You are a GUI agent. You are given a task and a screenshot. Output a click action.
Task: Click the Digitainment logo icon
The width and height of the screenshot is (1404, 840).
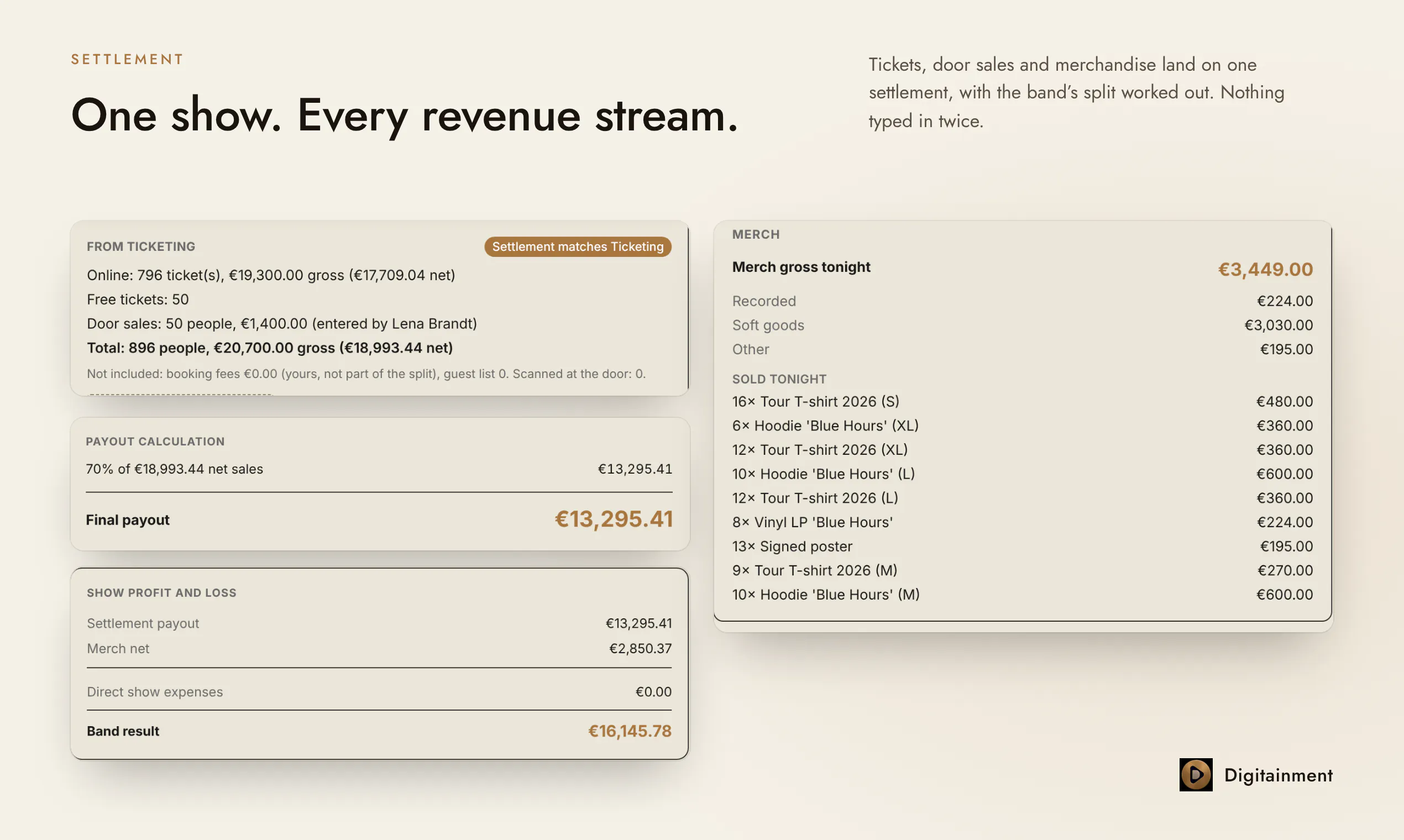point(1196,774)
